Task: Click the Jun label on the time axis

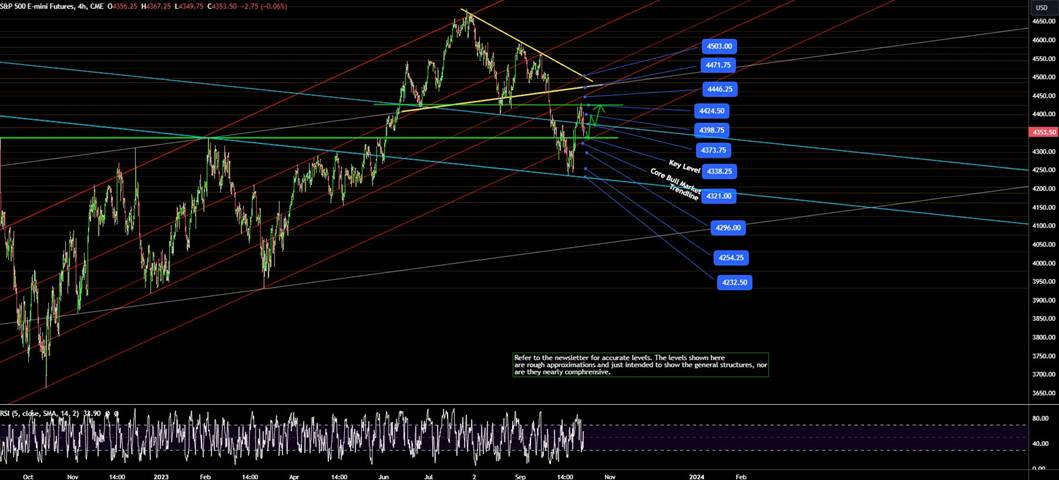Action: [386, 475]
